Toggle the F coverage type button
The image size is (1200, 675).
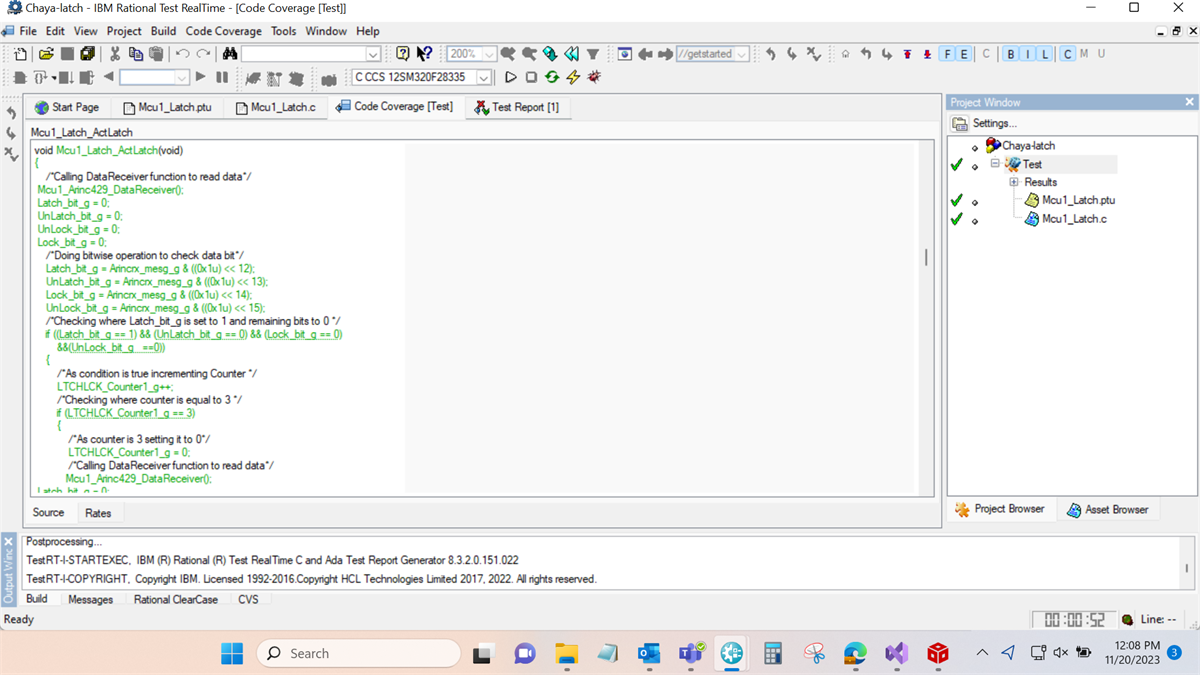(x=947, y=54)
